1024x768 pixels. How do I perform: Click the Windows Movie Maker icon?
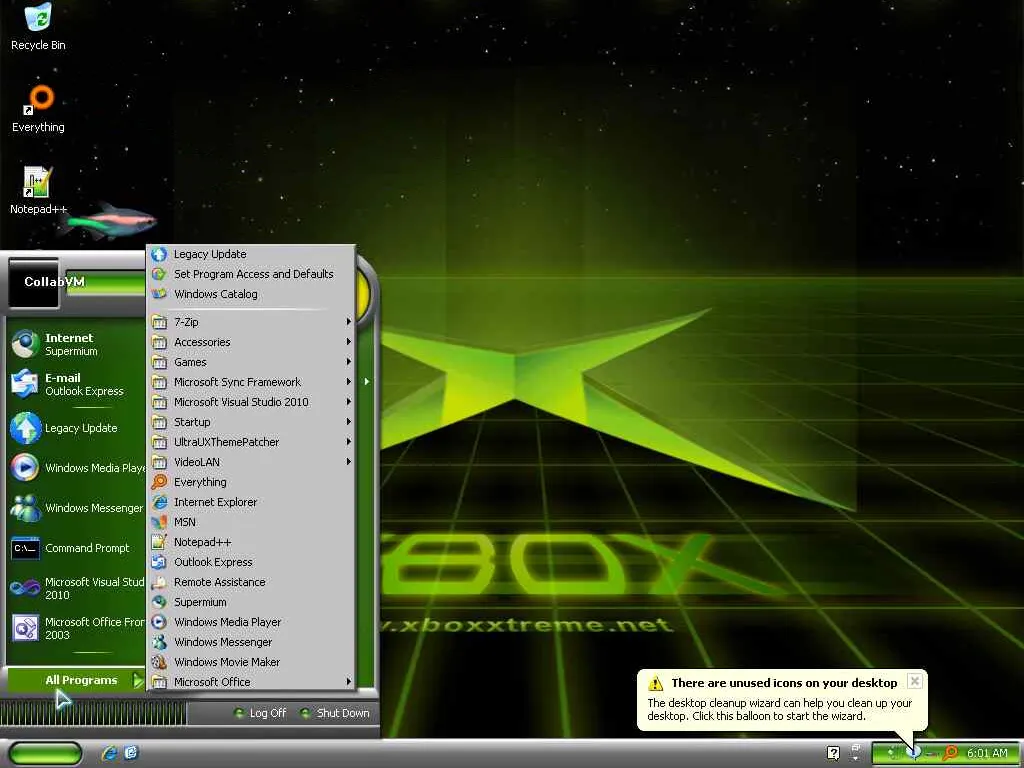click(x=159, y=662)
